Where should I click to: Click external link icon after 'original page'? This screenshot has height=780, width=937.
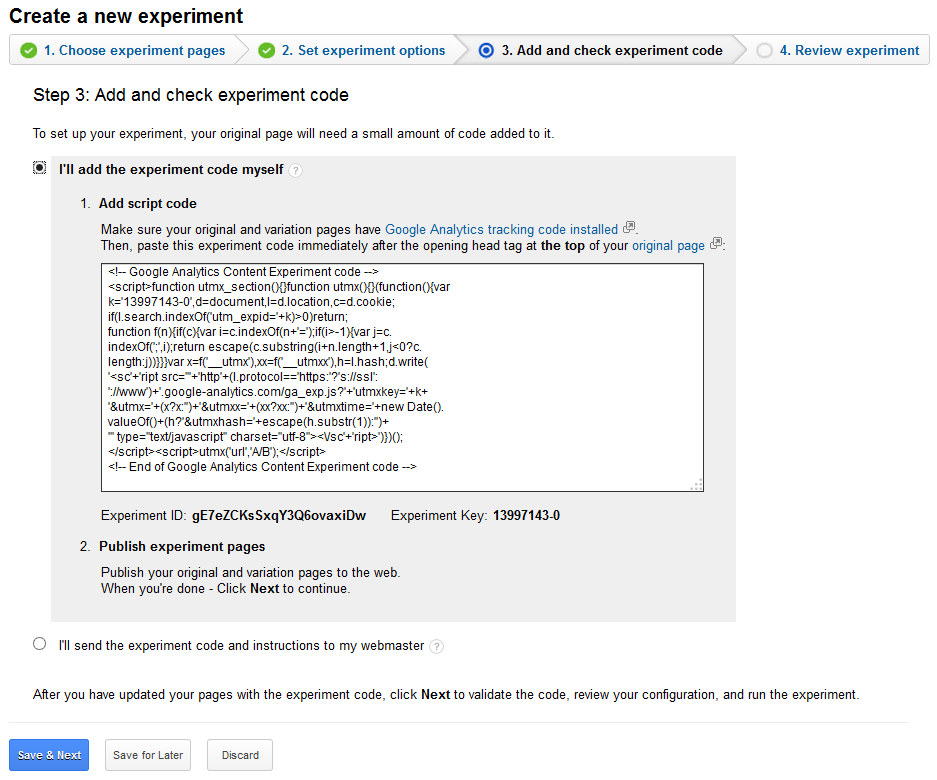(716, 244)
